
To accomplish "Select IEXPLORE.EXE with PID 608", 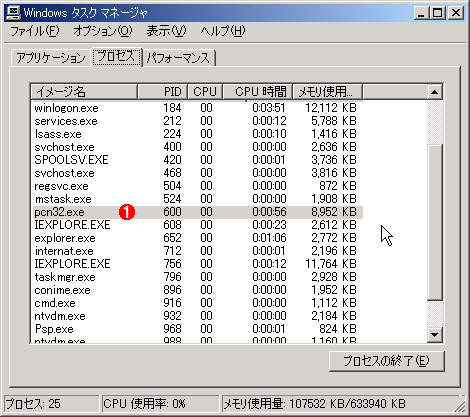I will pos(197,225).
